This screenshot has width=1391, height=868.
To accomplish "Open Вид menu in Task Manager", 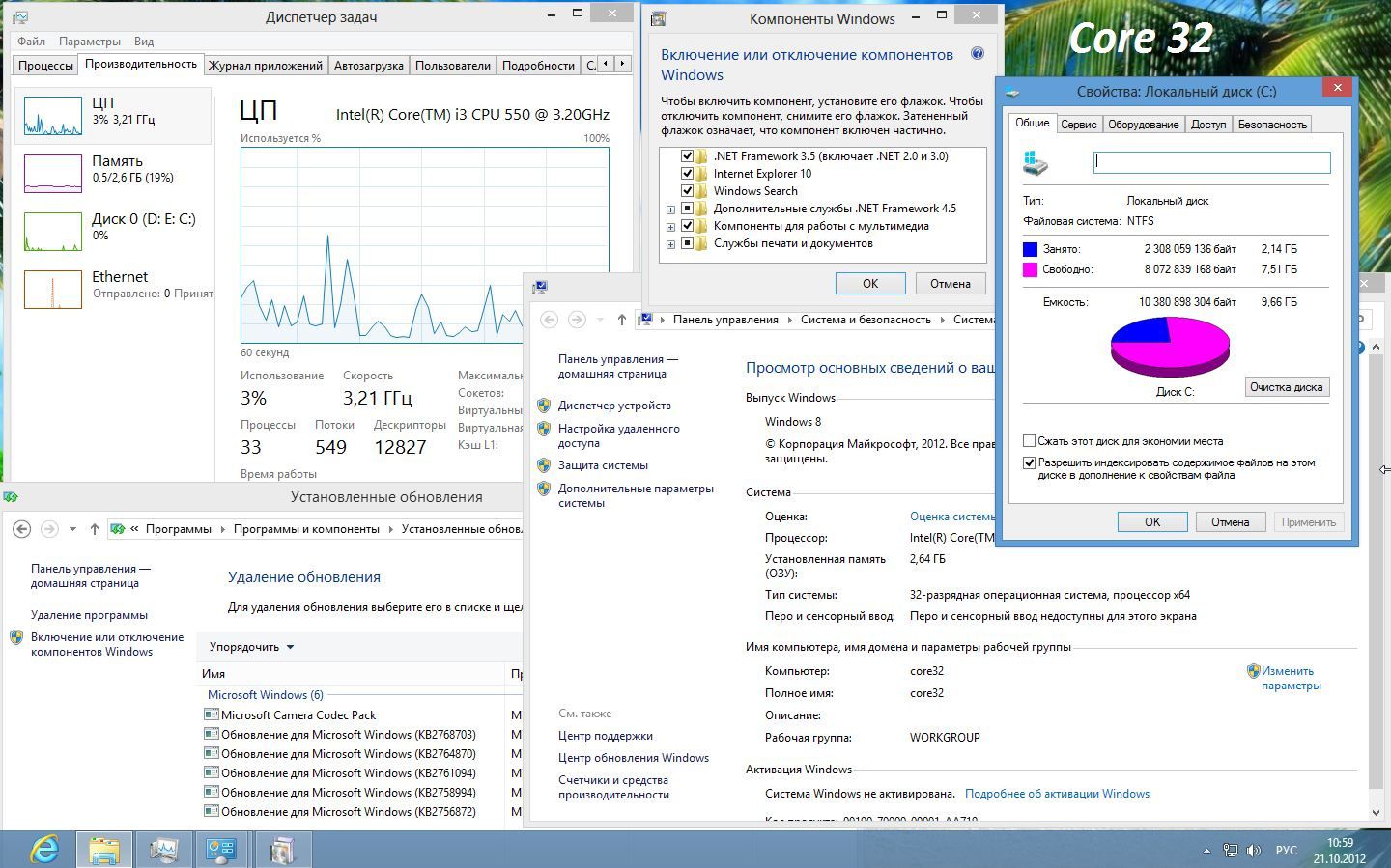I will [x=144, y=42].
